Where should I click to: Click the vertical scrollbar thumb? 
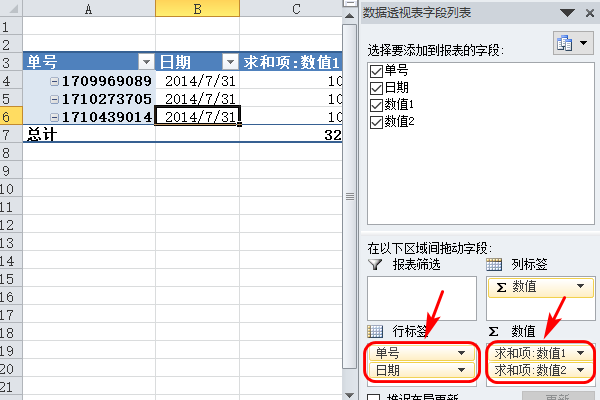tap(349, 196)
